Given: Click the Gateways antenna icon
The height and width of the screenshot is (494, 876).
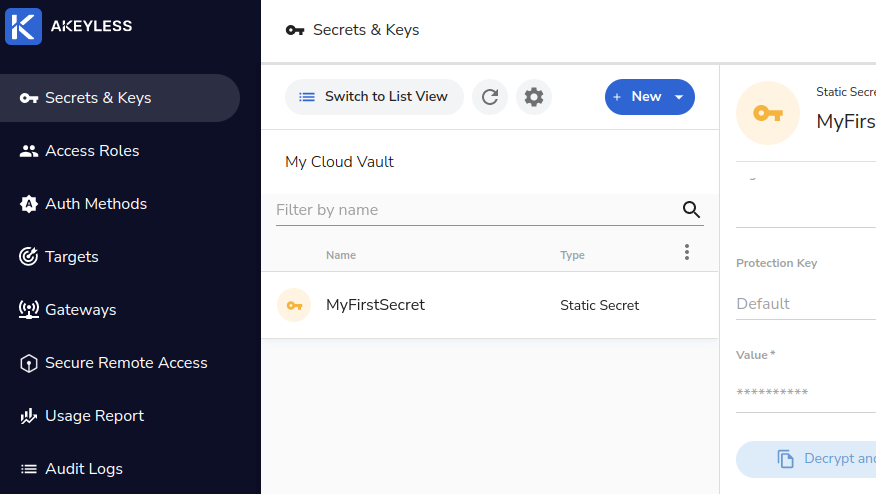Looking at the screenshot, I should coord(28,310).
